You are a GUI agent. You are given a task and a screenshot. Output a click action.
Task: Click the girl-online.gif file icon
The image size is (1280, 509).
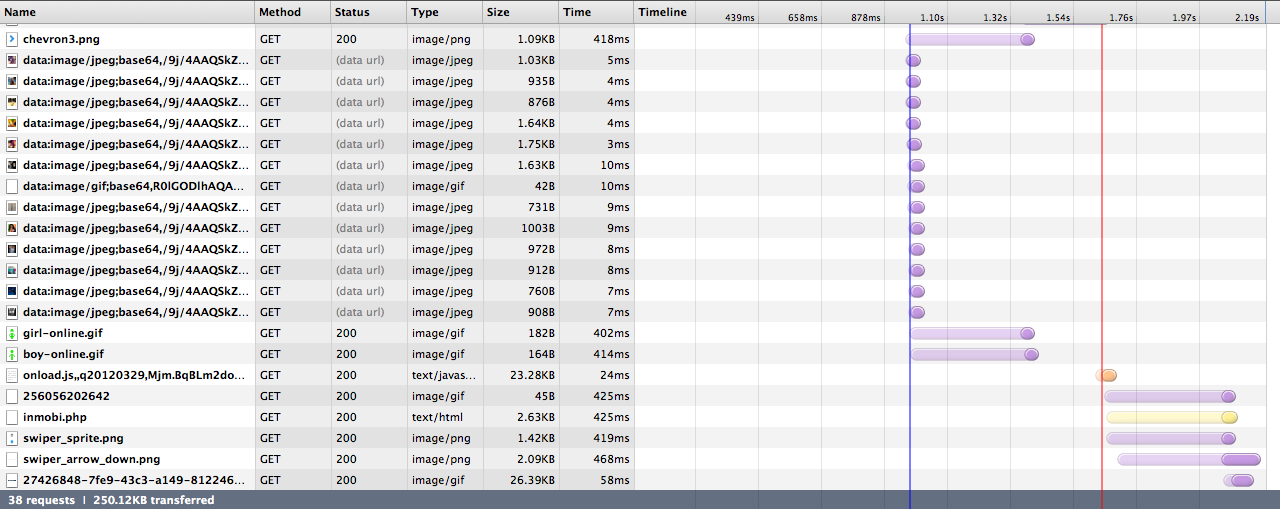click(x=12, y=333)
